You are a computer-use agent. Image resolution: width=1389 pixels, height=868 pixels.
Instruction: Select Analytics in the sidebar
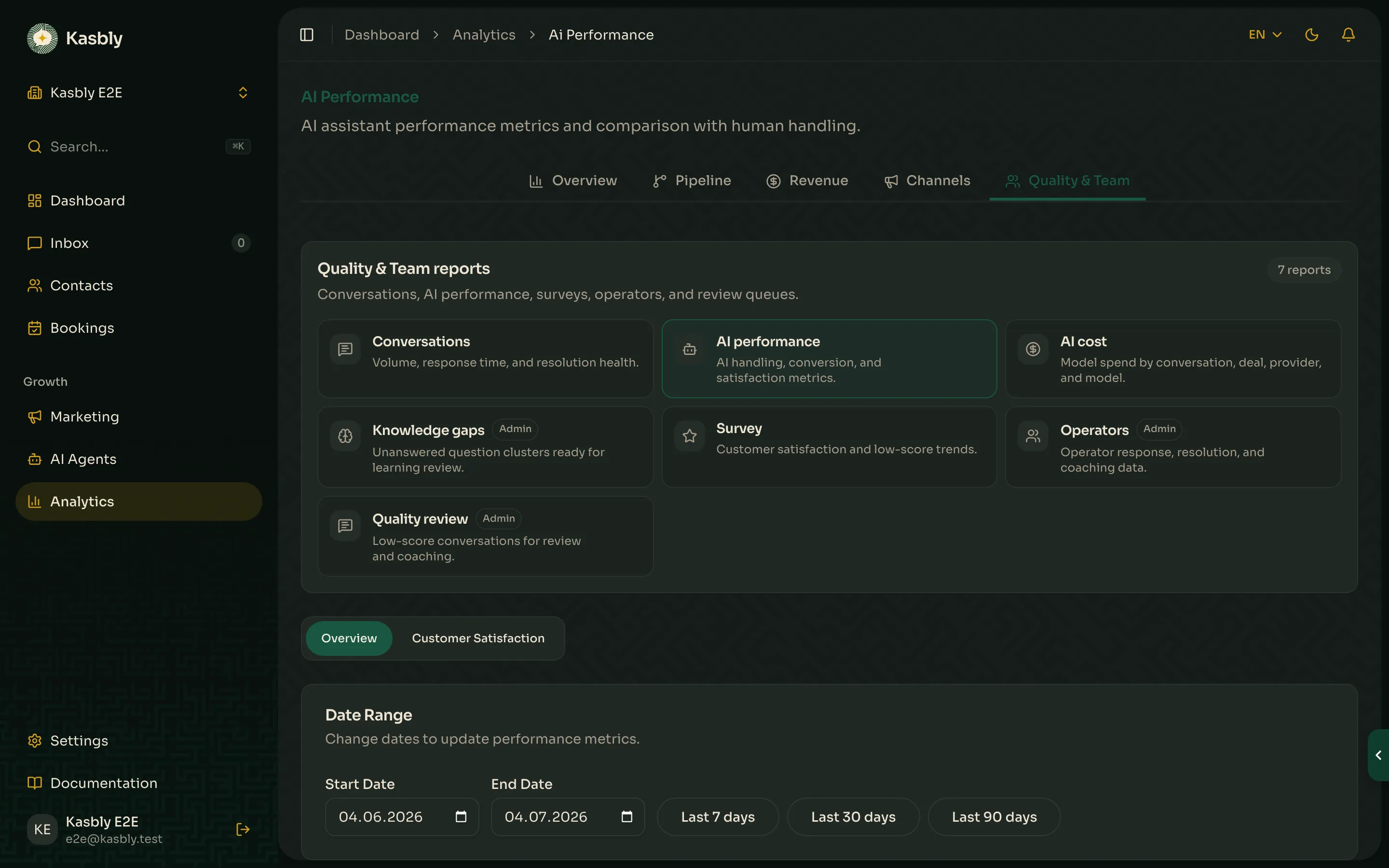[x=138, y=502]
